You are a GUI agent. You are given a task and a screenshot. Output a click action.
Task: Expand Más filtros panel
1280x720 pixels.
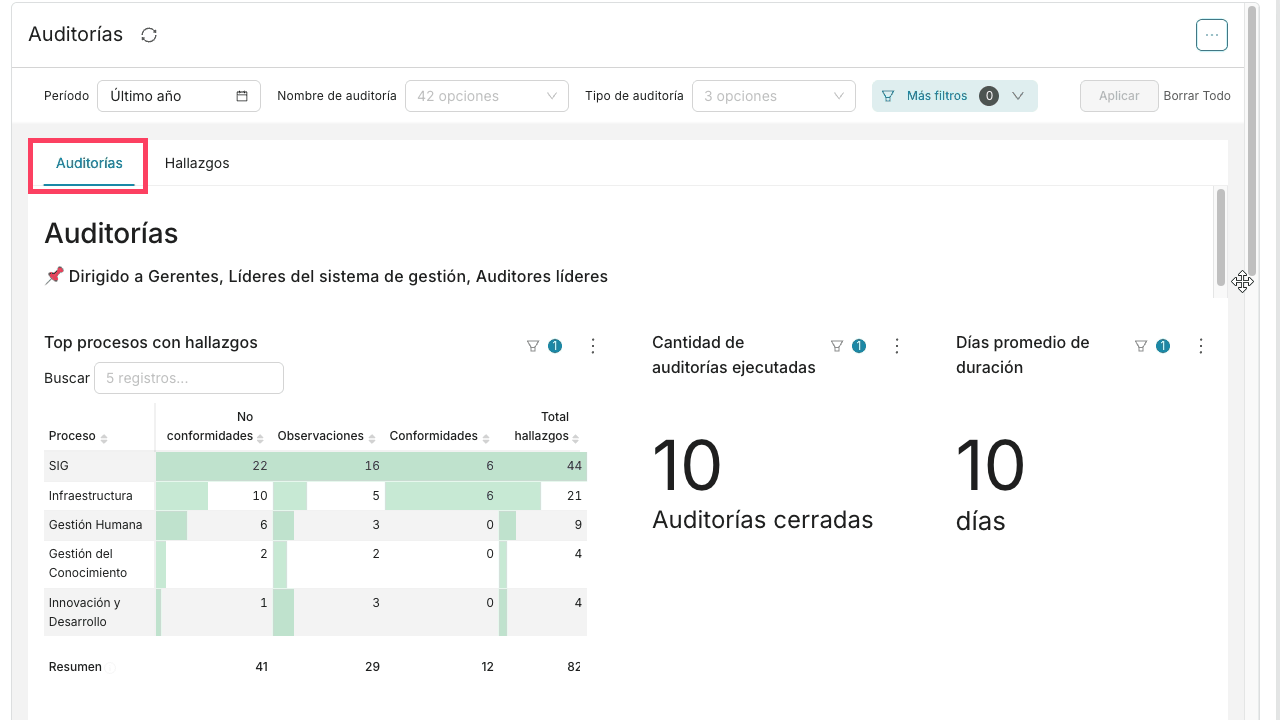955,96
